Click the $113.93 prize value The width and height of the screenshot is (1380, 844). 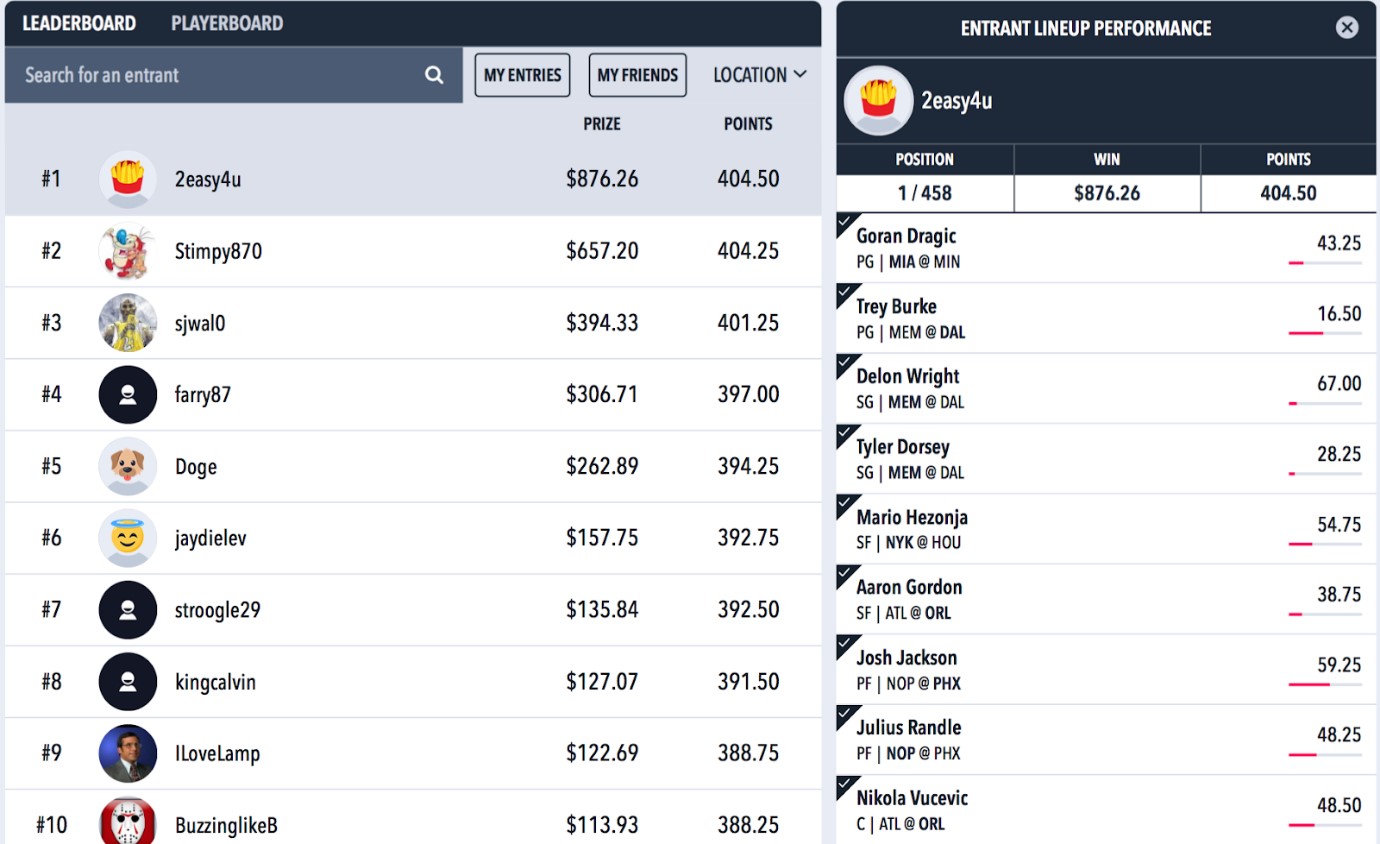click(602, 826)
